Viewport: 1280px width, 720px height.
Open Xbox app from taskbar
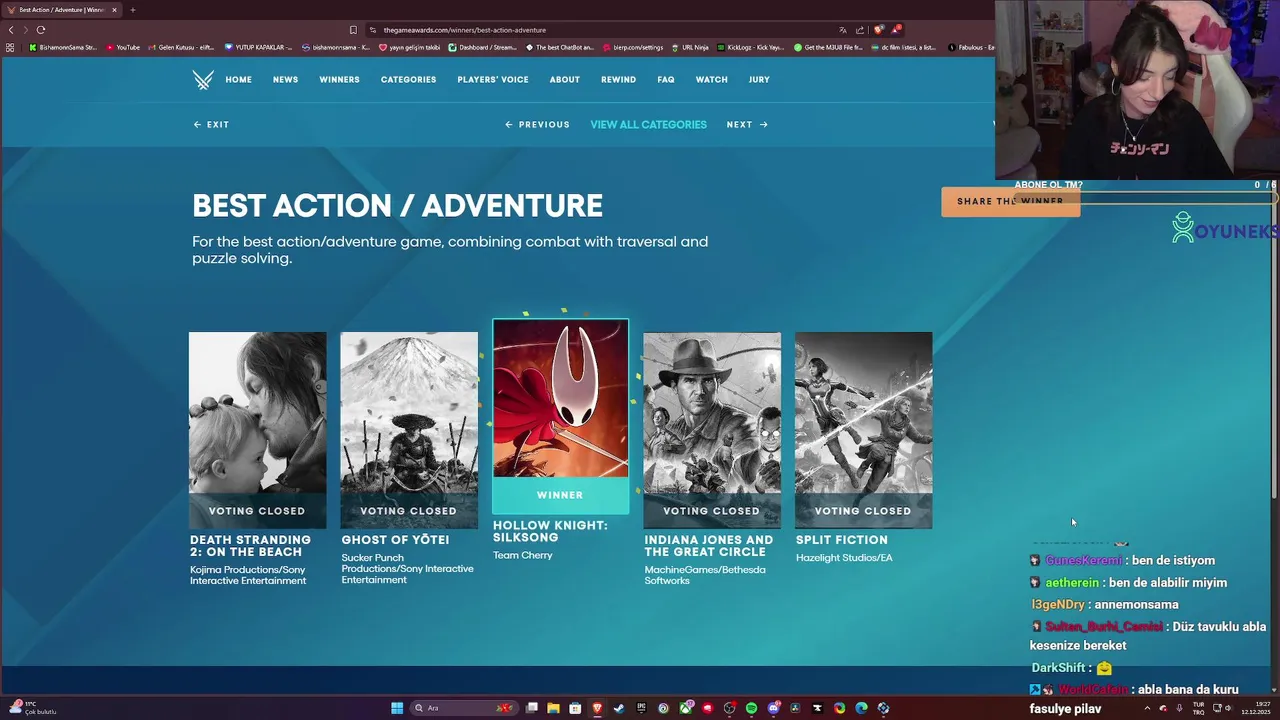click(x=685, y=708)
